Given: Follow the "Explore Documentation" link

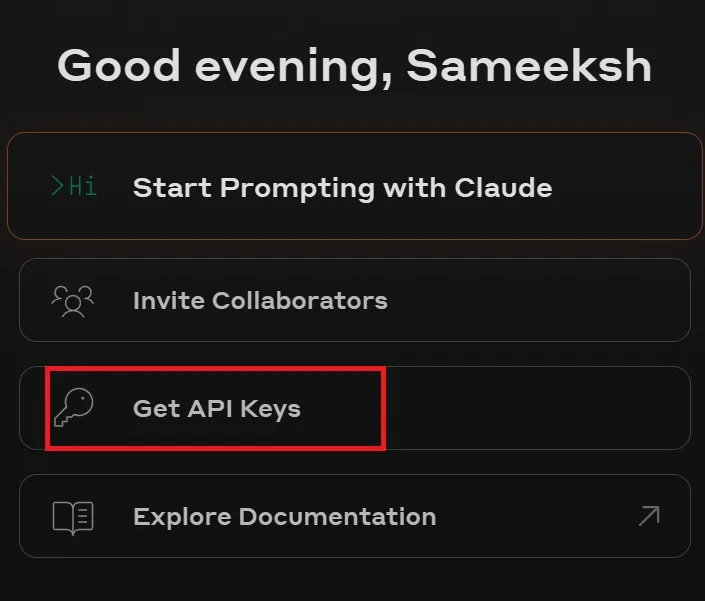Looking at the screenshot, I should click(x=284, y=517).
